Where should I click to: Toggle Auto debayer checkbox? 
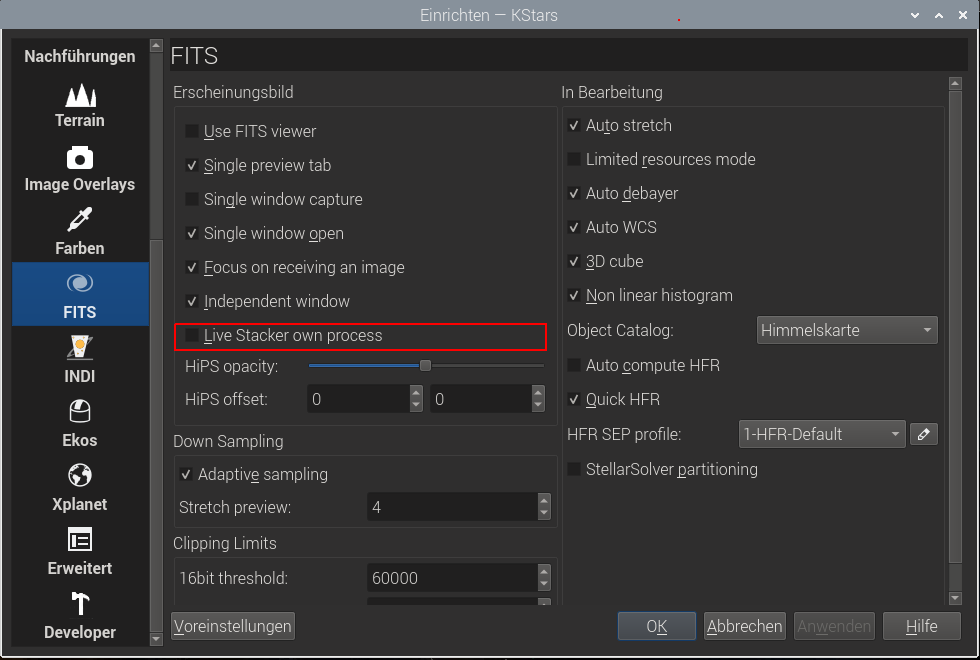point(574,194)
